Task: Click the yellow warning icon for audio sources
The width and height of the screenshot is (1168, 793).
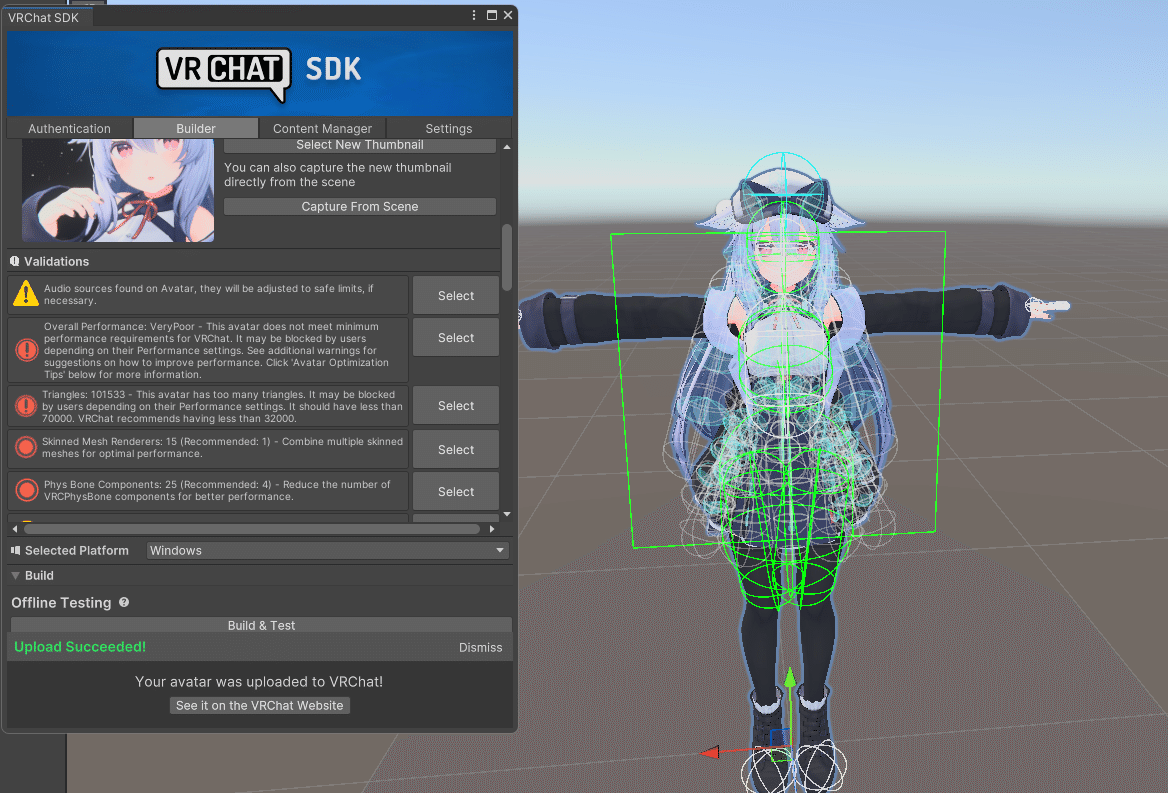Action: [x=26, y=294]
